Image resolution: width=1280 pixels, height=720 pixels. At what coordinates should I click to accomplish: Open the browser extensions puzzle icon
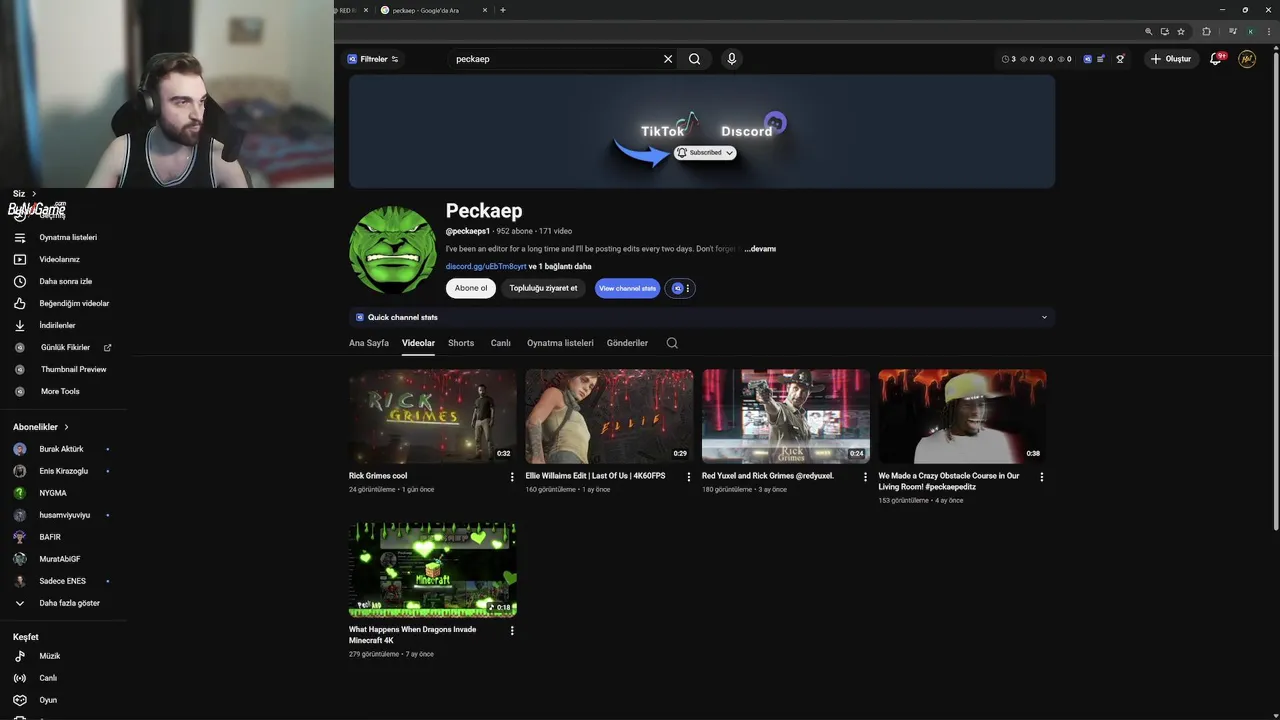click(x=1206, y=31)
